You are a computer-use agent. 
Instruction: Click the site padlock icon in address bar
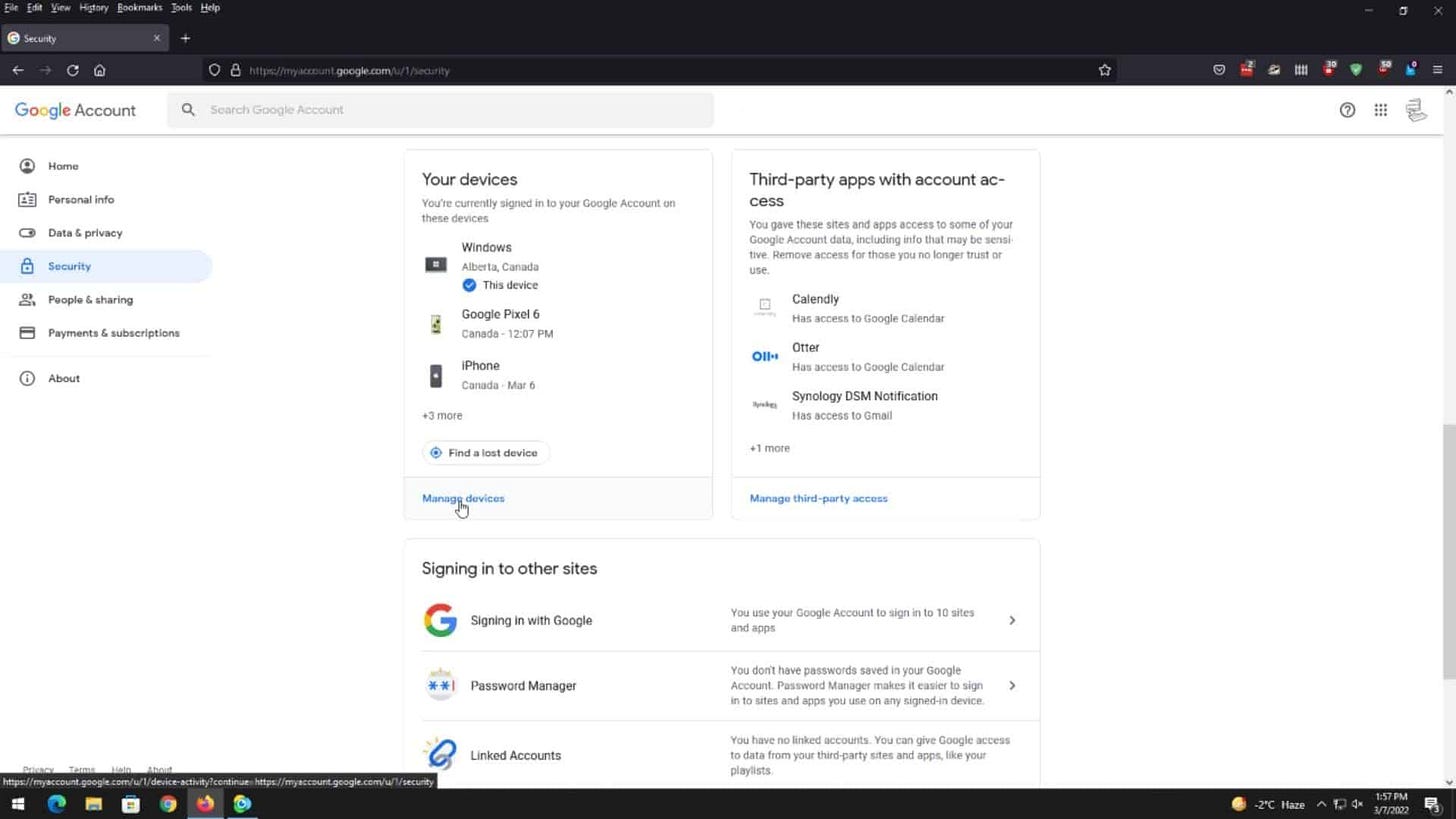(x=236, y=70)
